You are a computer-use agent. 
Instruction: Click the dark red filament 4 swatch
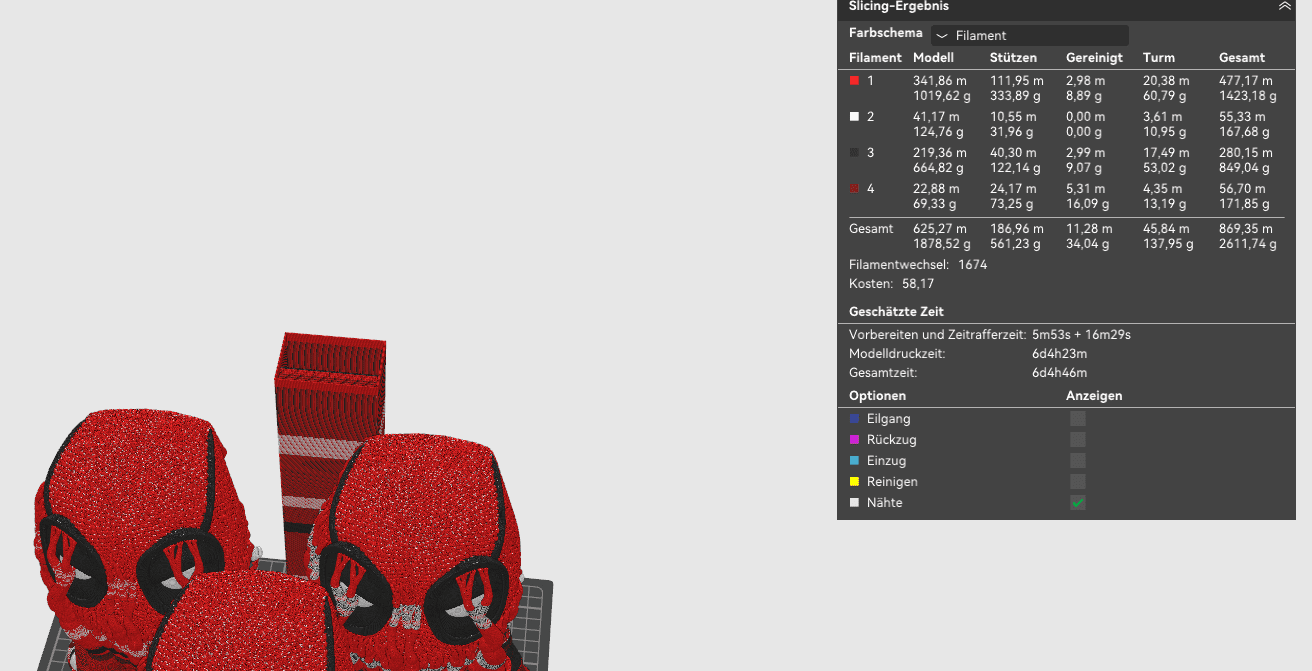(x=854, y=188)
